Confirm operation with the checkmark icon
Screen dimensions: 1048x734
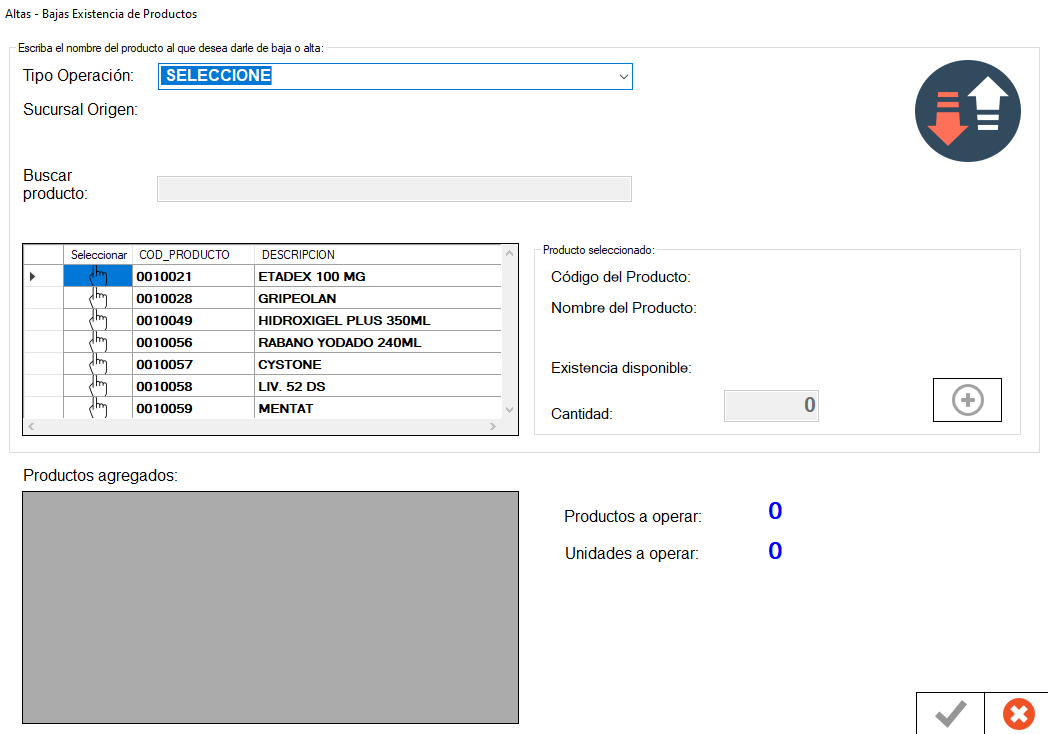click(x=950, y=713)
